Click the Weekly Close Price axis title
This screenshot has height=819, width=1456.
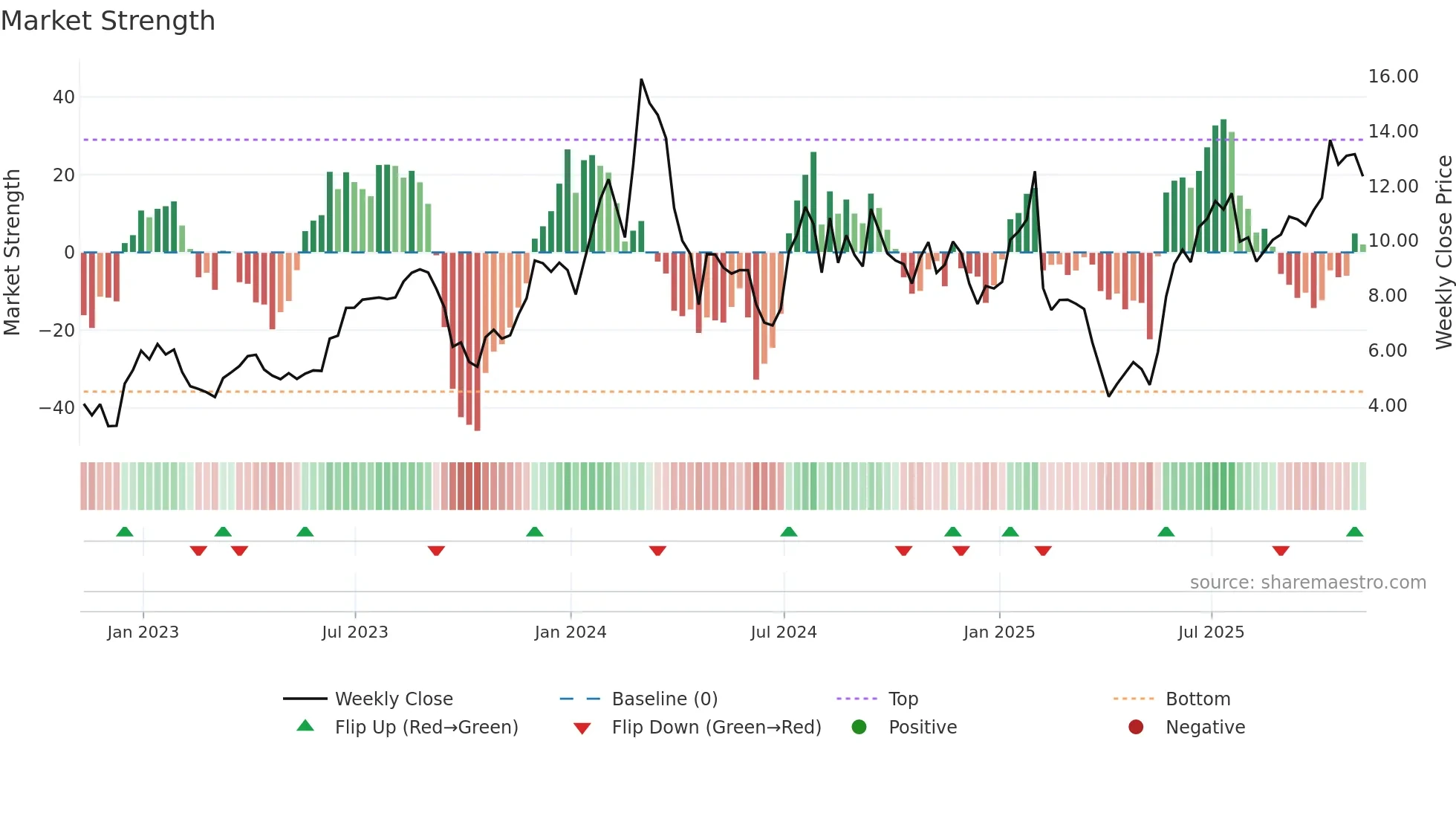pos(1443,253)
